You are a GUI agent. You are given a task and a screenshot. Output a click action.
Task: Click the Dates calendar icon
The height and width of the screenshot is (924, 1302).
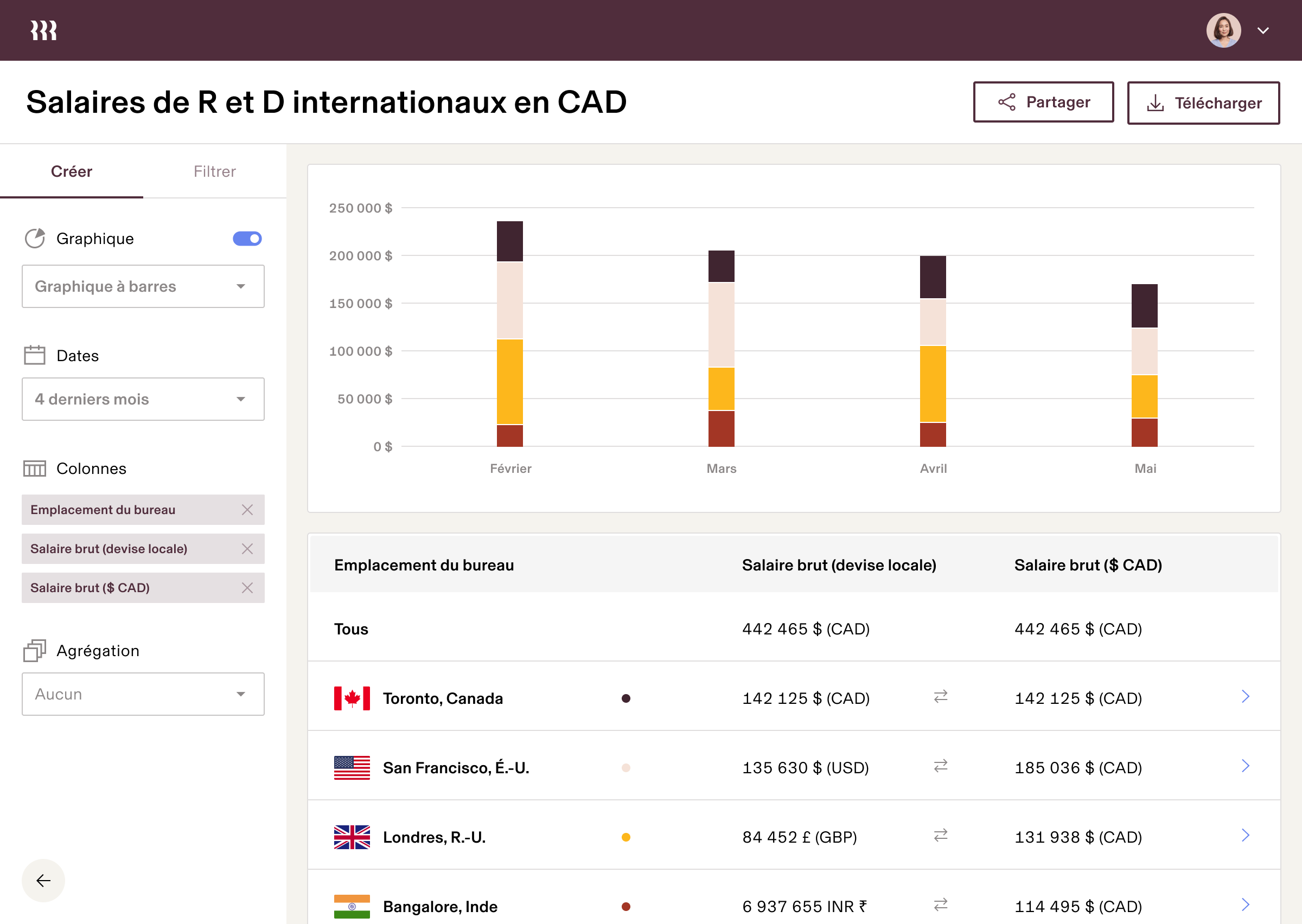35,355
